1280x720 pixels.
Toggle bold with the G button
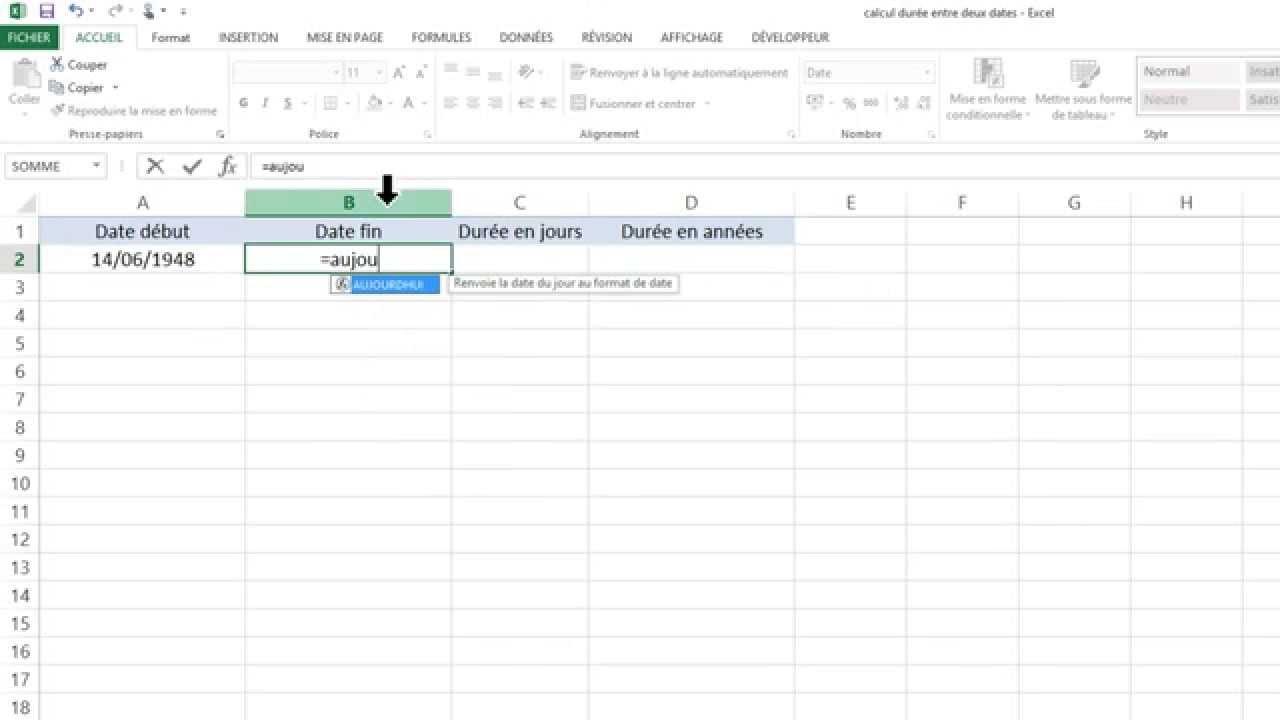point(243,103)
